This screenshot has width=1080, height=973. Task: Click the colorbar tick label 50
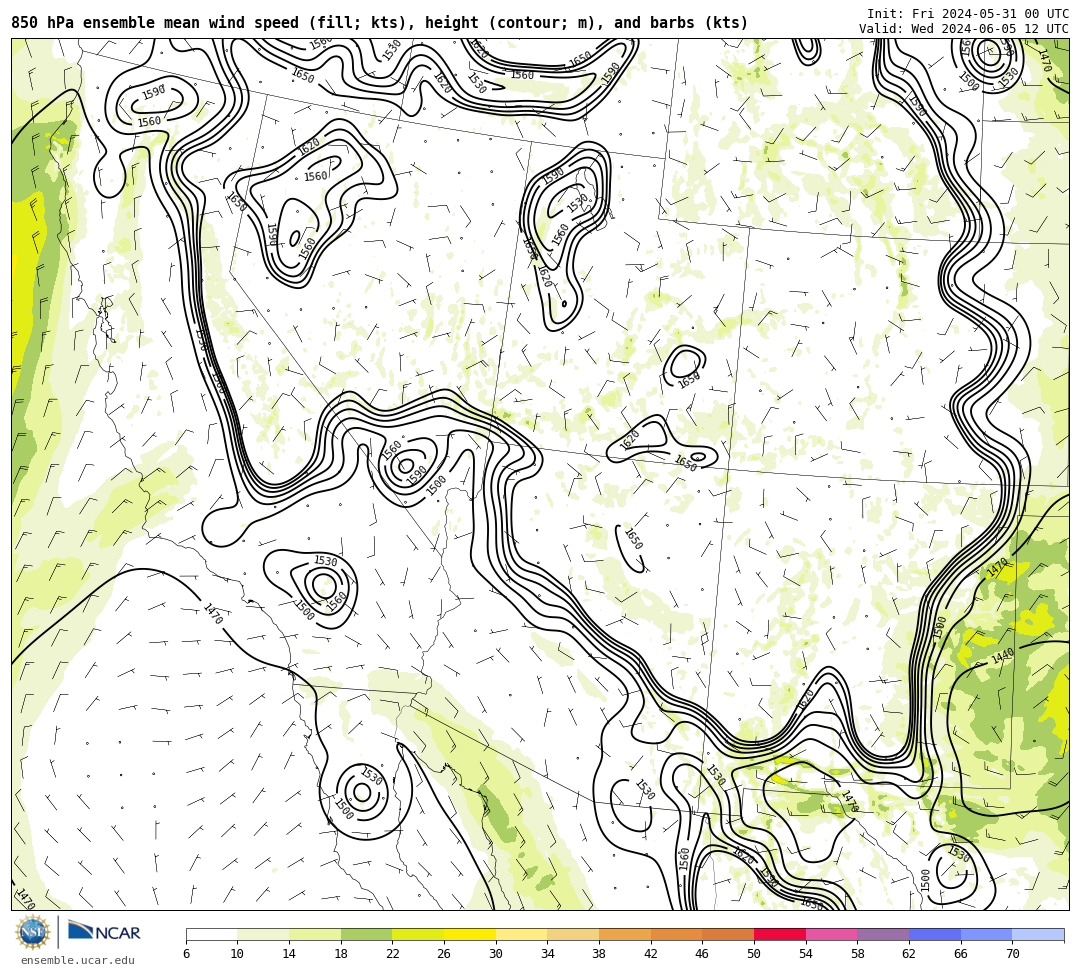point(754,954)
